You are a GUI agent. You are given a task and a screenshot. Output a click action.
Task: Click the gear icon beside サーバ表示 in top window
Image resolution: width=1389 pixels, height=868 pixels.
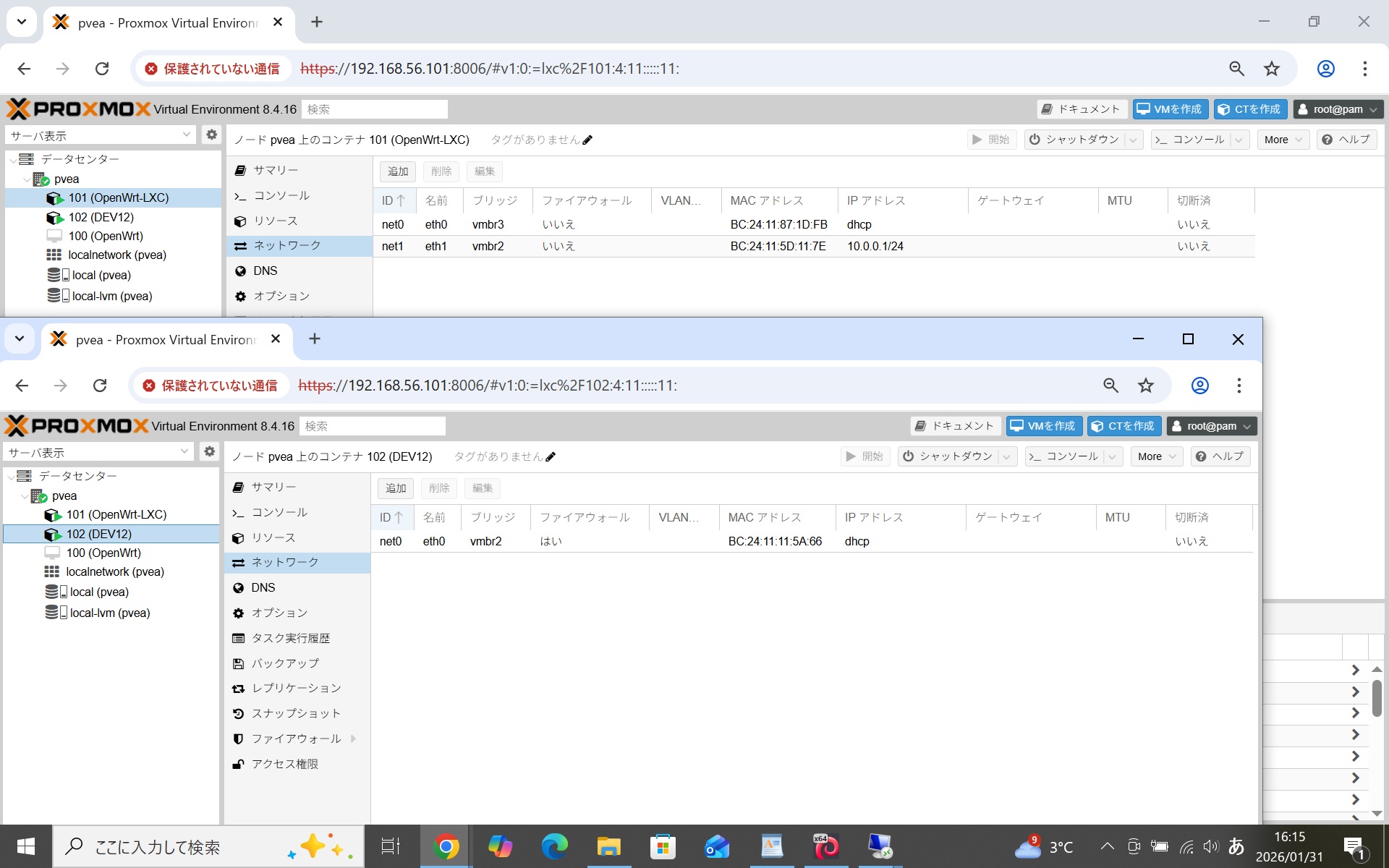211,135
